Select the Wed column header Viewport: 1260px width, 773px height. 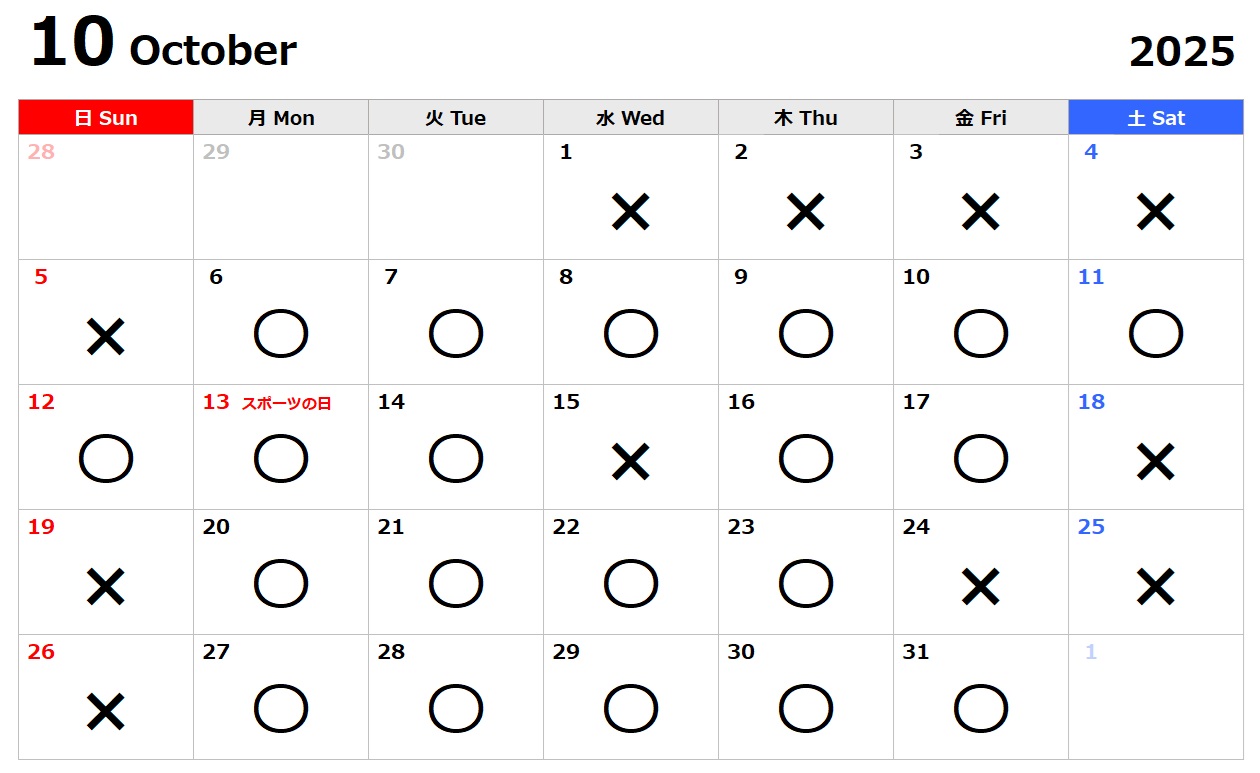[x=631, y=118]
